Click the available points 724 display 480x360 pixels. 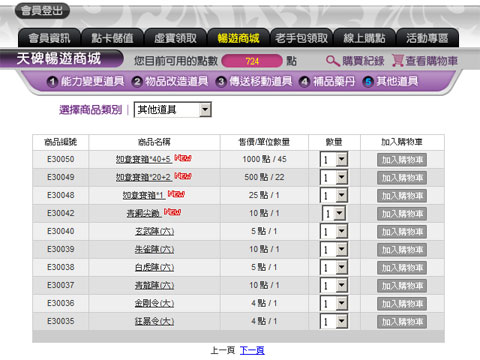coord(252,61)
